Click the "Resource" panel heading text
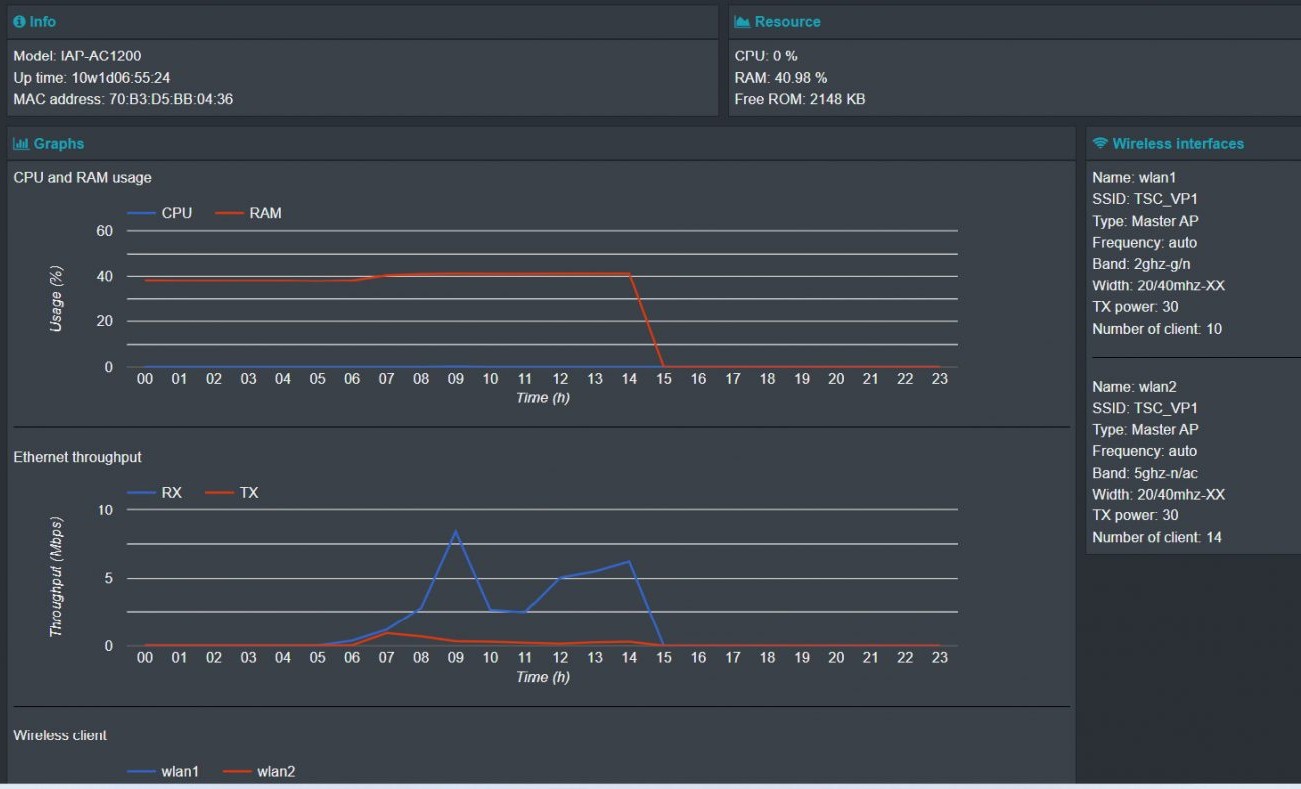 click(x=788, y=22)
